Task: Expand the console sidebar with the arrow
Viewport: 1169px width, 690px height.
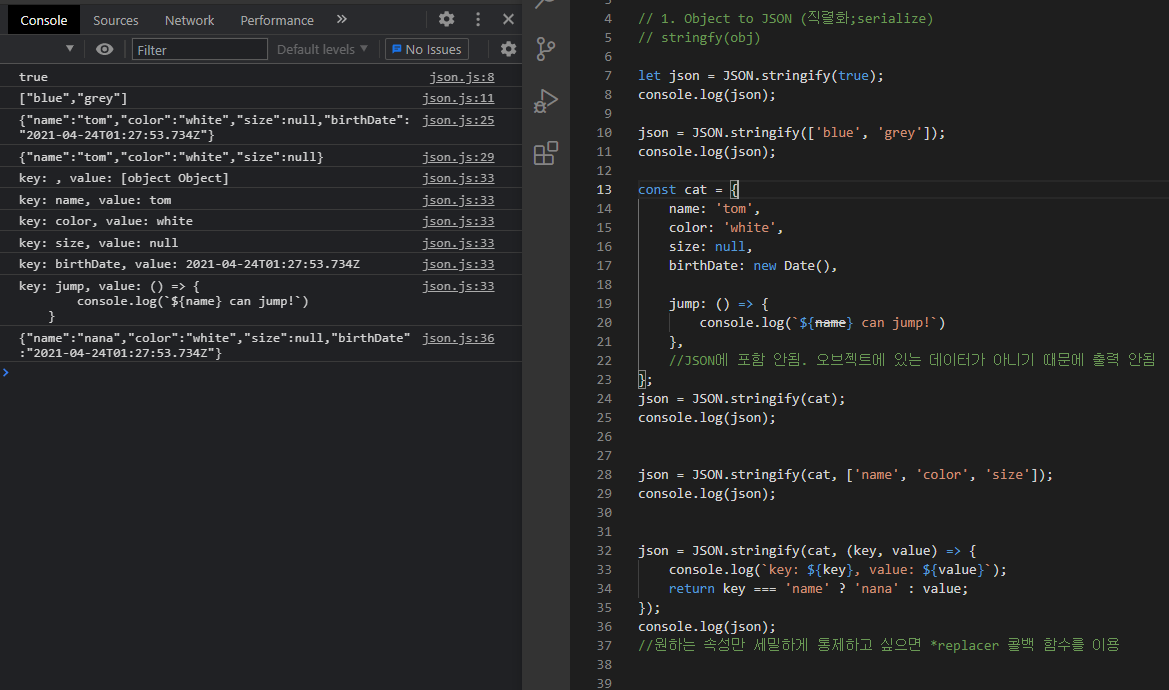Action: point(69,48)
